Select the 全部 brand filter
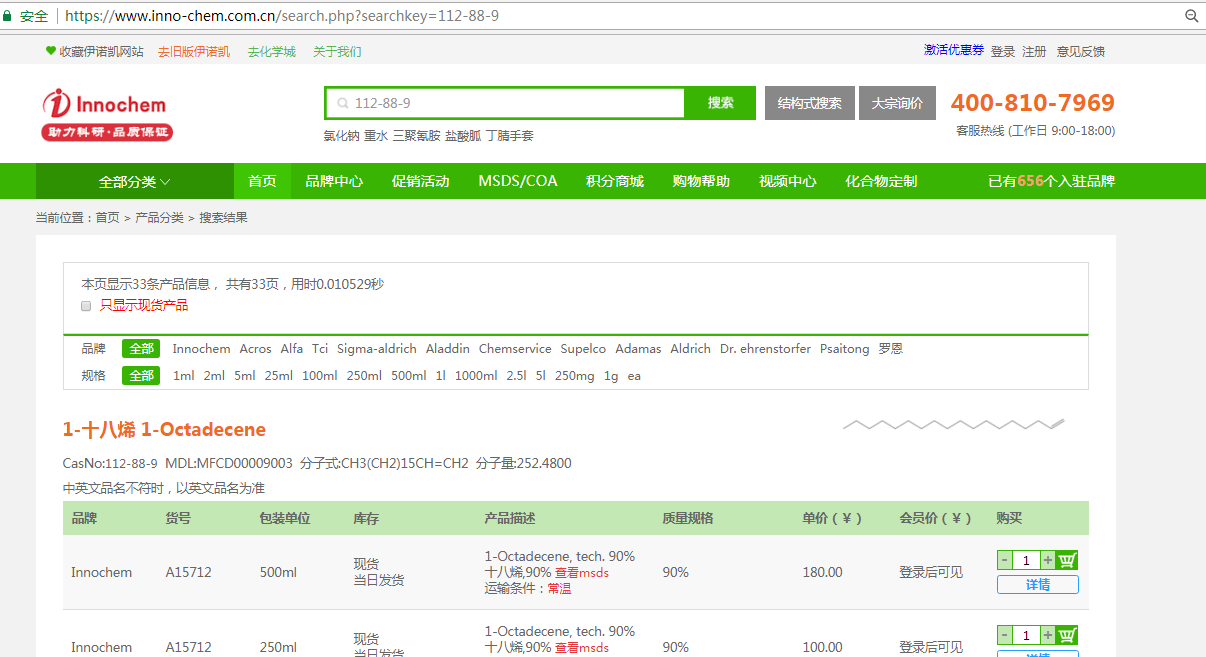The height and width of the screenshot is (657, 1206). point(141,349)
